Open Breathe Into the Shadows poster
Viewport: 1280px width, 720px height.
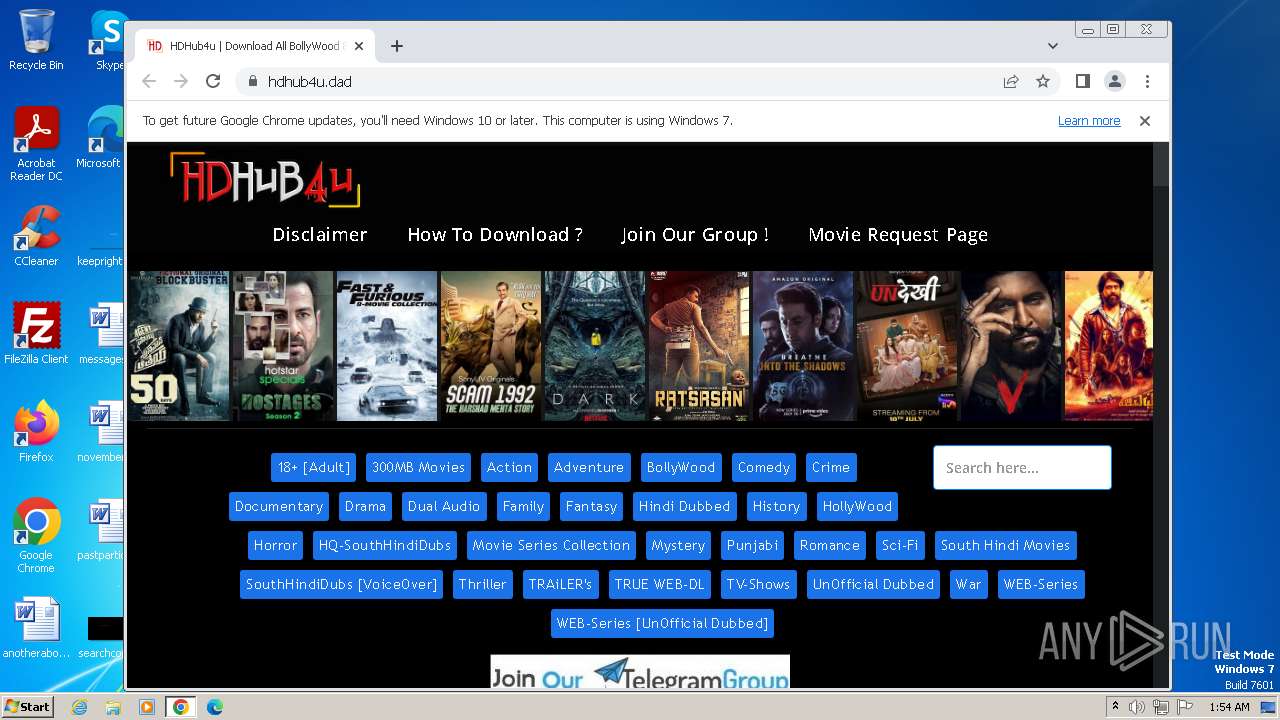803,346
